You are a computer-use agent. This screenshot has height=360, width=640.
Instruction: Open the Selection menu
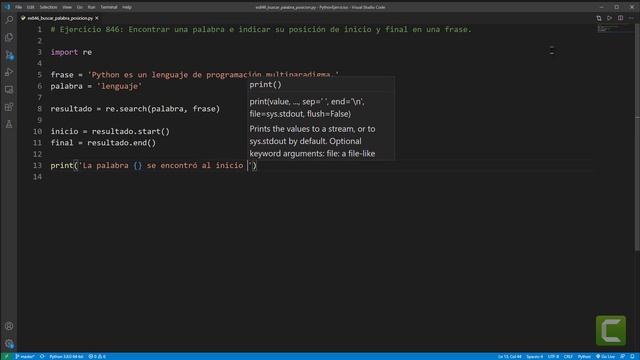48,7
